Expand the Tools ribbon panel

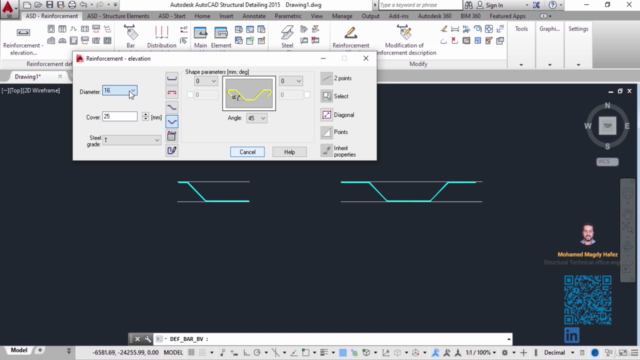click(x=521, y=65)
